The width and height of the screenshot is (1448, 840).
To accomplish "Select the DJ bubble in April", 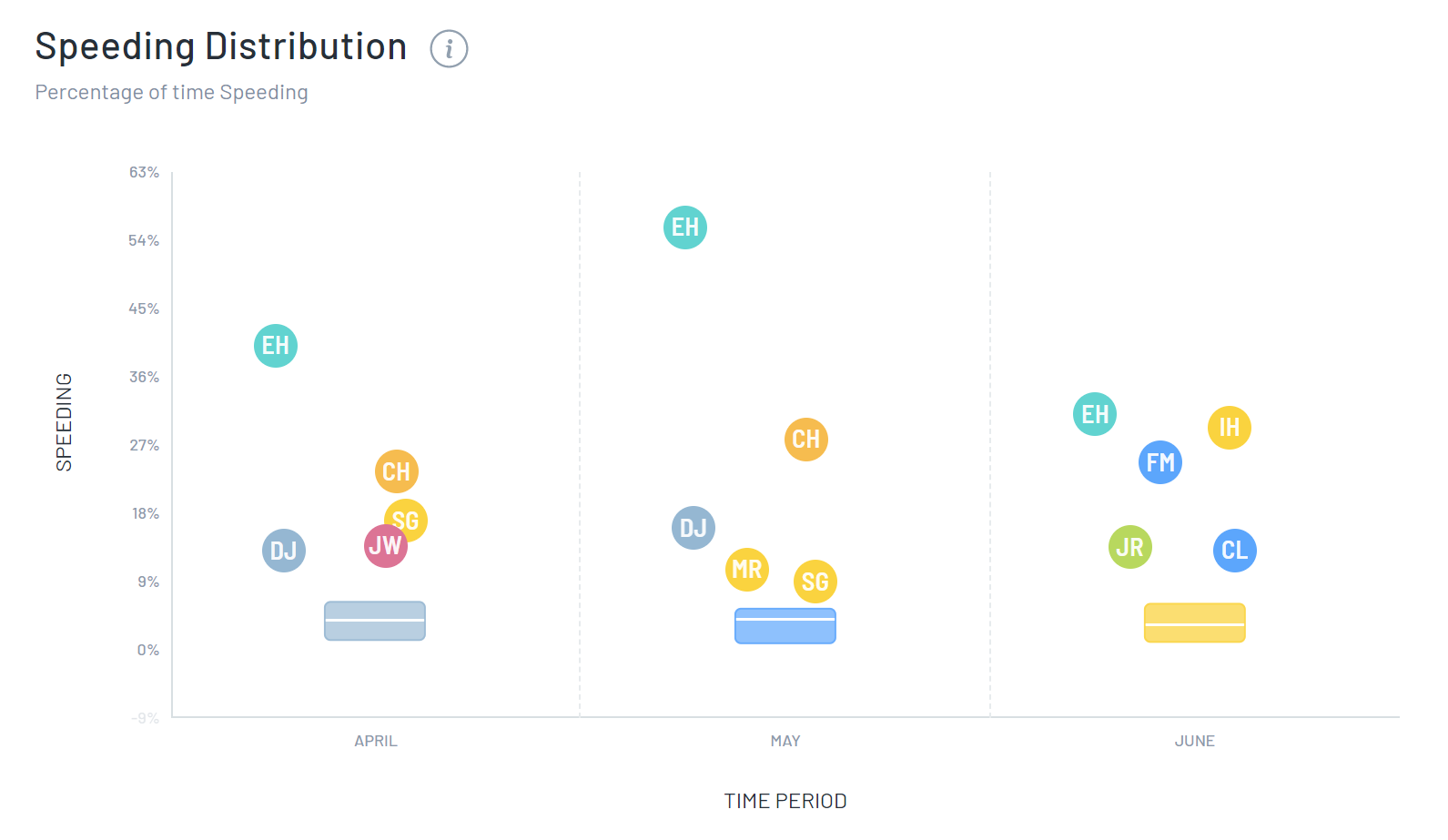I will pos(284,551).
